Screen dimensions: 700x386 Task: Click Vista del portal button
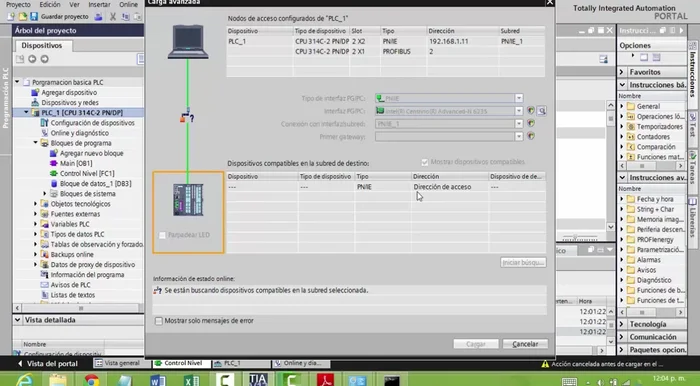[47, 364]
